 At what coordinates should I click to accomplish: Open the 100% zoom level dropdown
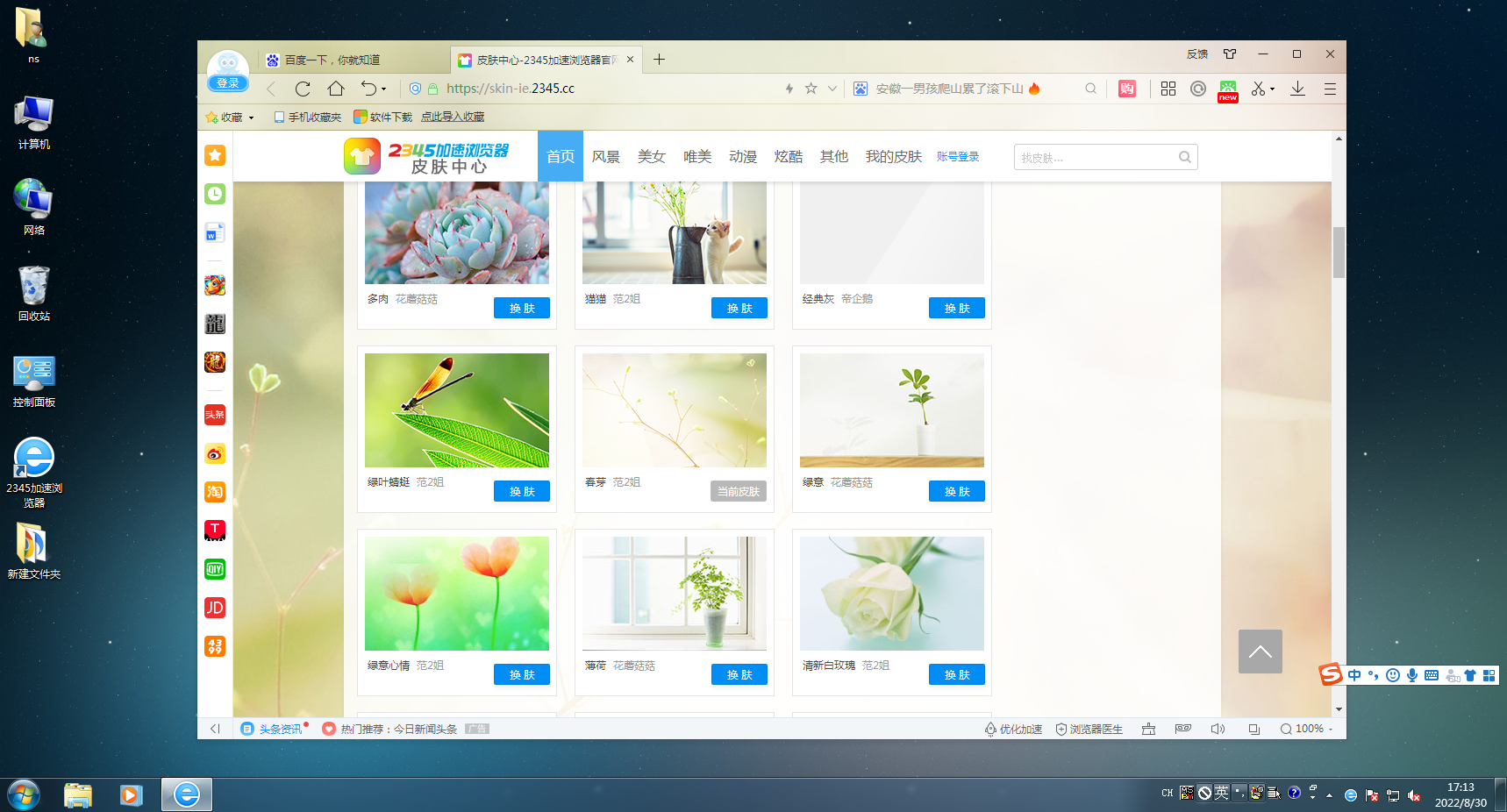[x=1306, y=729]
